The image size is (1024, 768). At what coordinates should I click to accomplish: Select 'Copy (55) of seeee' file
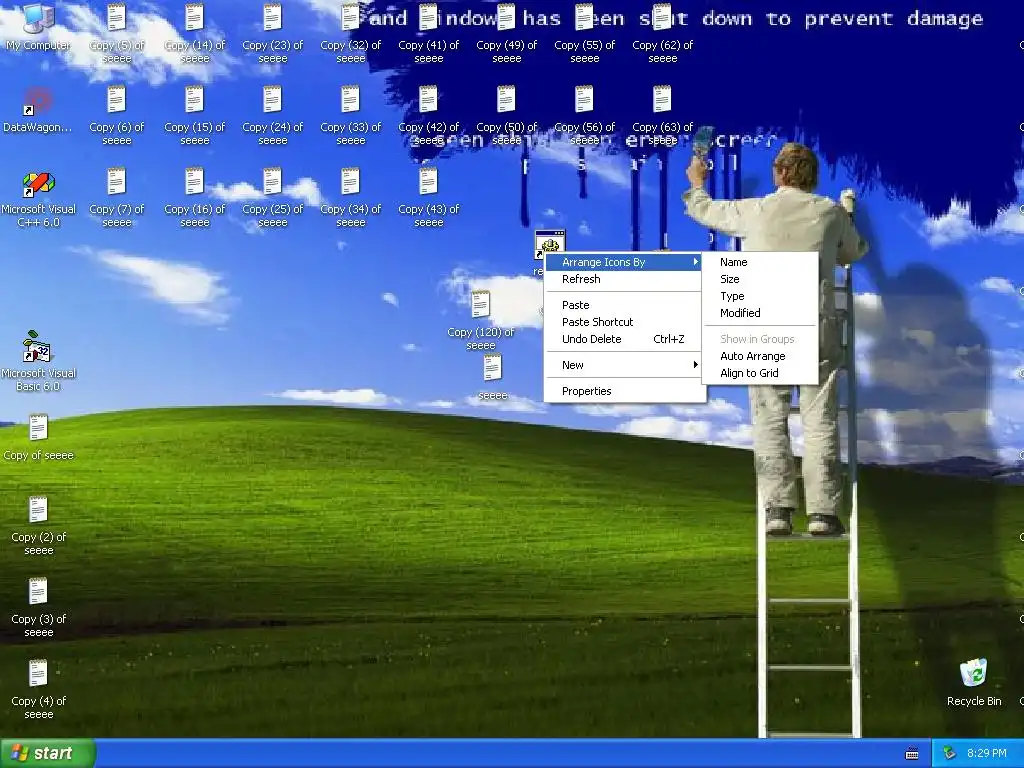(x=584, y=33)
